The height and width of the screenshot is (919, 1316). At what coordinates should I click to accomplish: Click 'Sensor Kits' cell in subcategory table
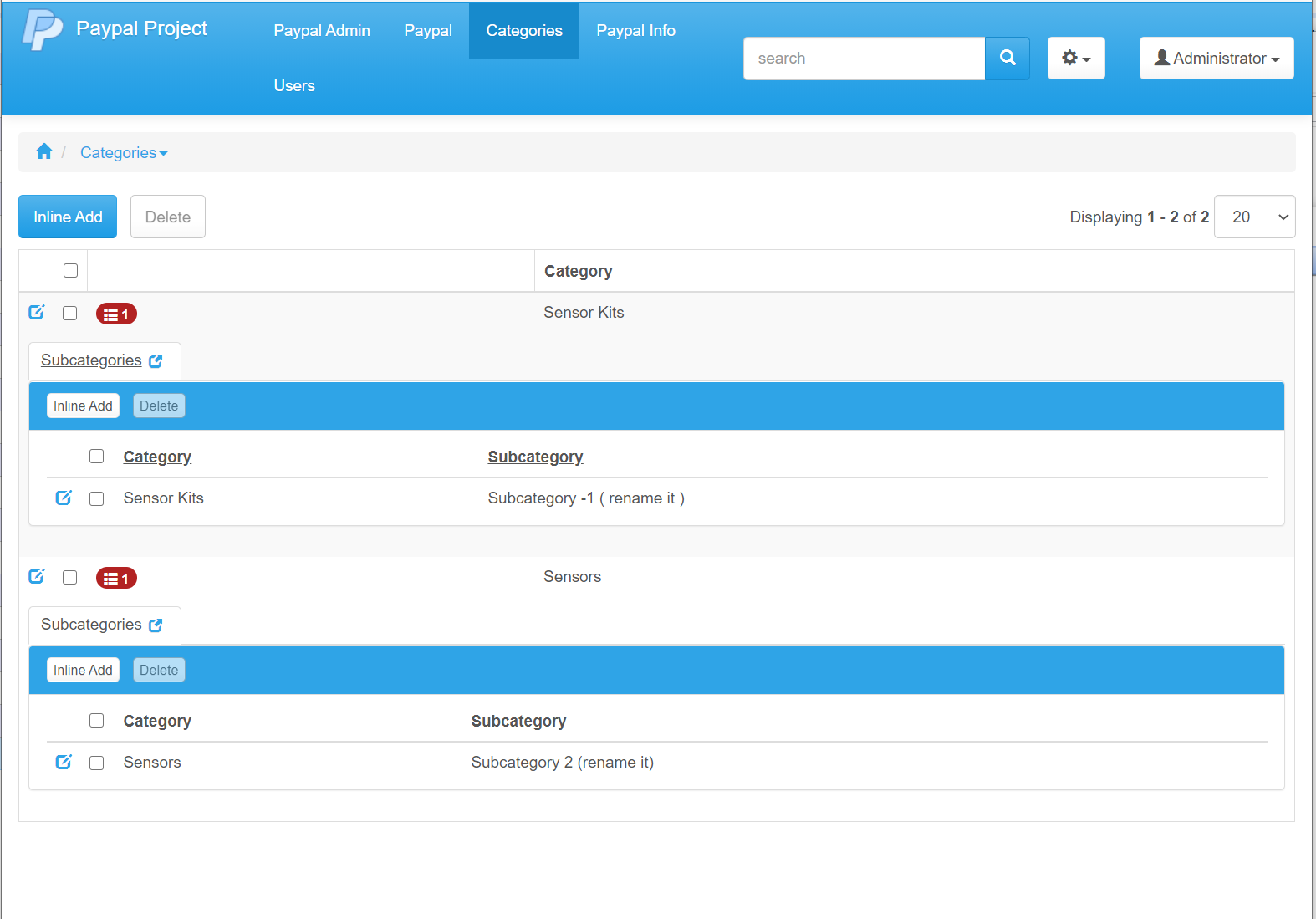click(x=164, y=498)
